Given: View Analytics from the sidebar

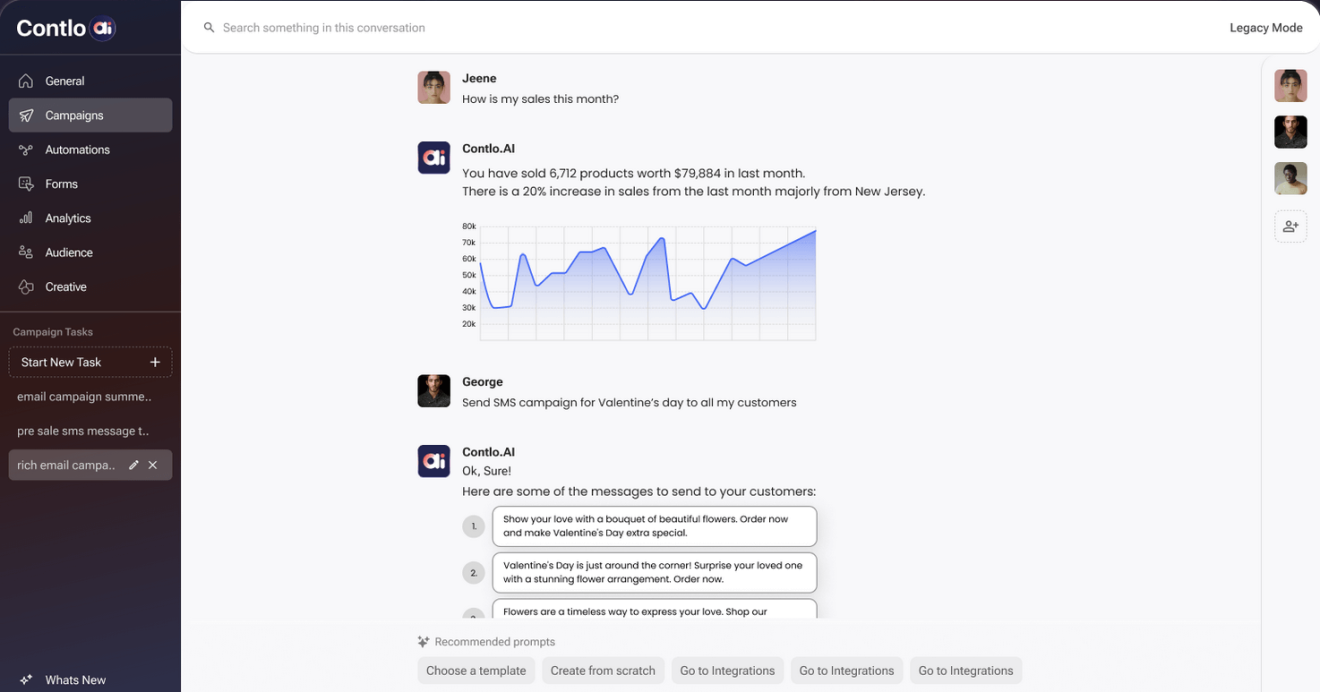Looking at the screenshot, I should pos(63,217).
